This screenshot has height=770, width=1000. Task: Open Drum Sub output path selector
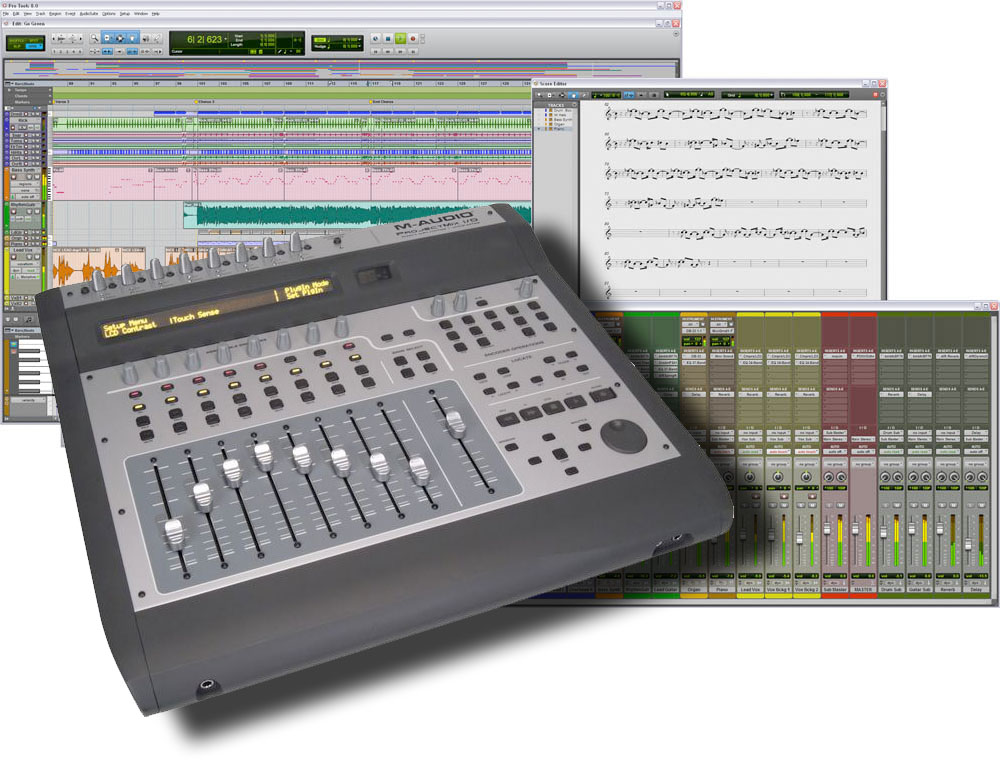pyautogui.click(x=891, y=439)
